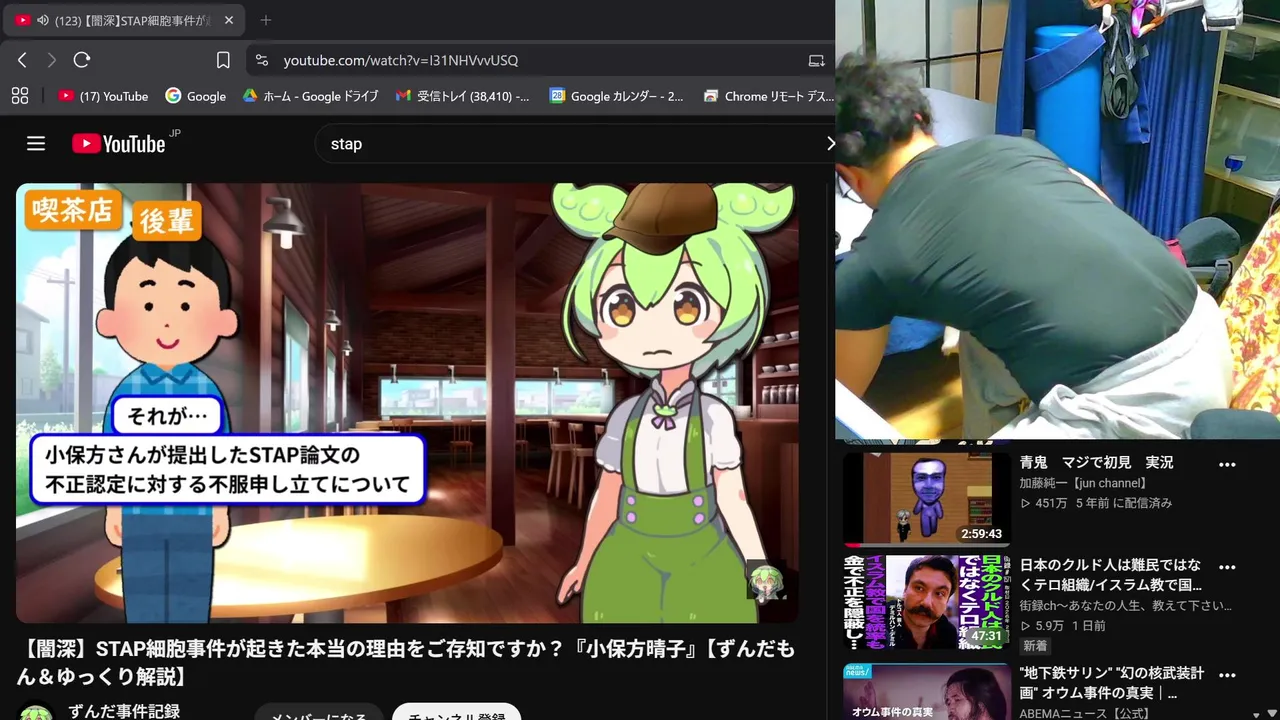Open Gmail 受信トレイ bookmark
1280x720 pixels.
tap(463, 96)
